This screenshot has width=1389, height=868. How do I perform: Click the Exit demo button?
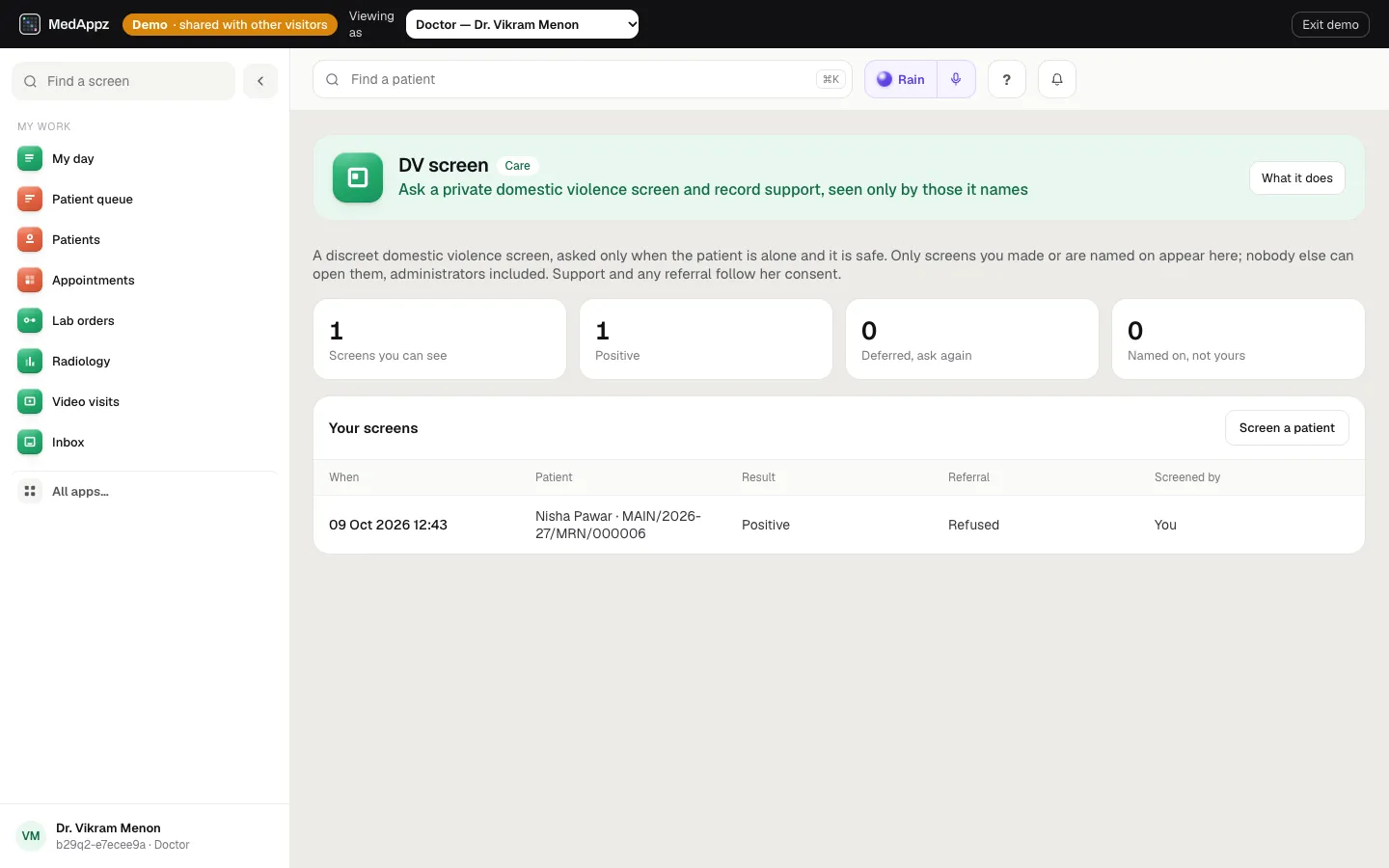click(1330, 24)
